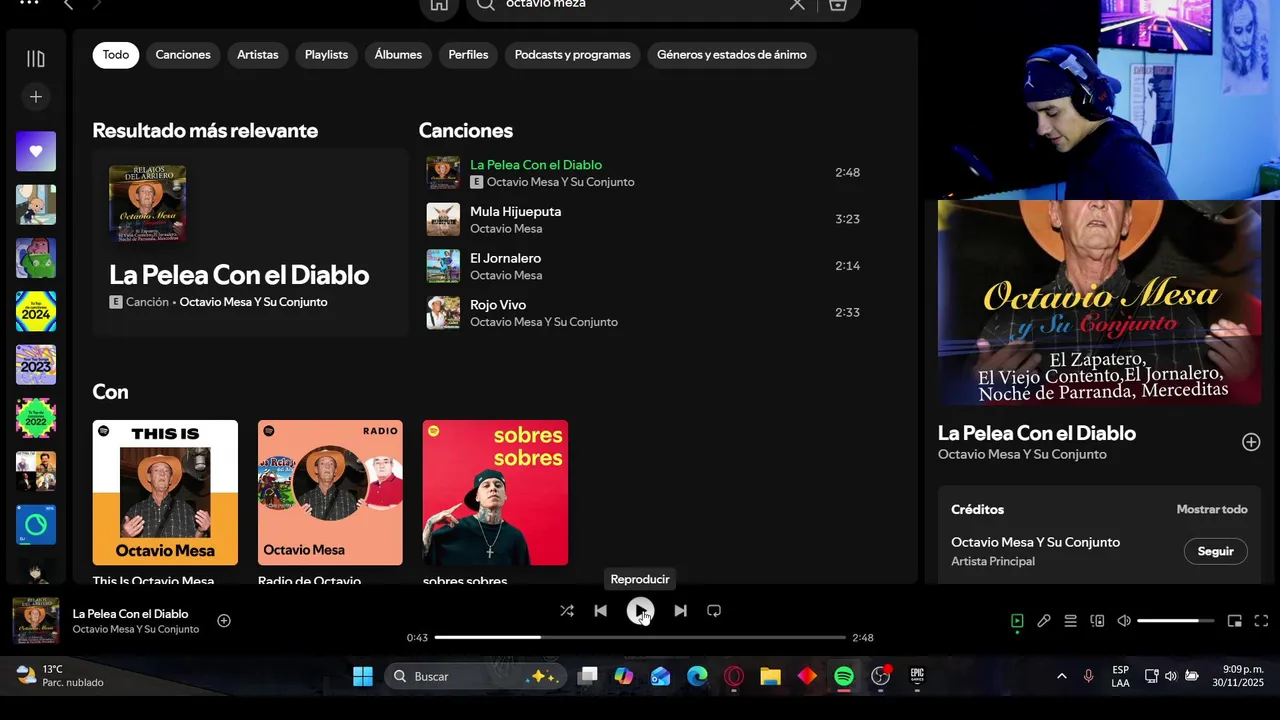Viewport: 1280px width, 720px height.
Task: Filter results by Álbumes
Action: click(x=398, y=55)
